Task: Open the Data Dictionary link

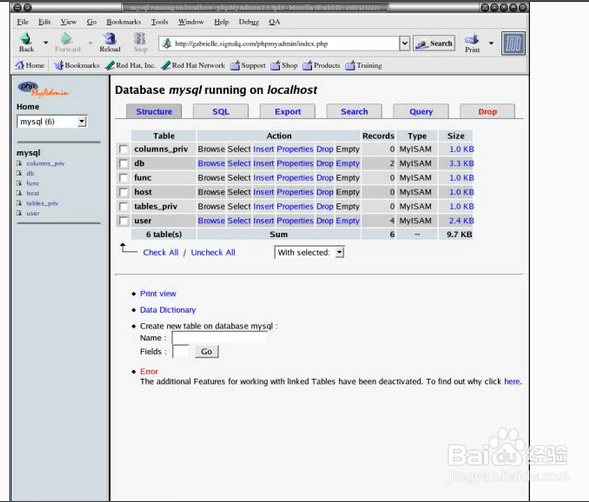Action: (168, 310)
